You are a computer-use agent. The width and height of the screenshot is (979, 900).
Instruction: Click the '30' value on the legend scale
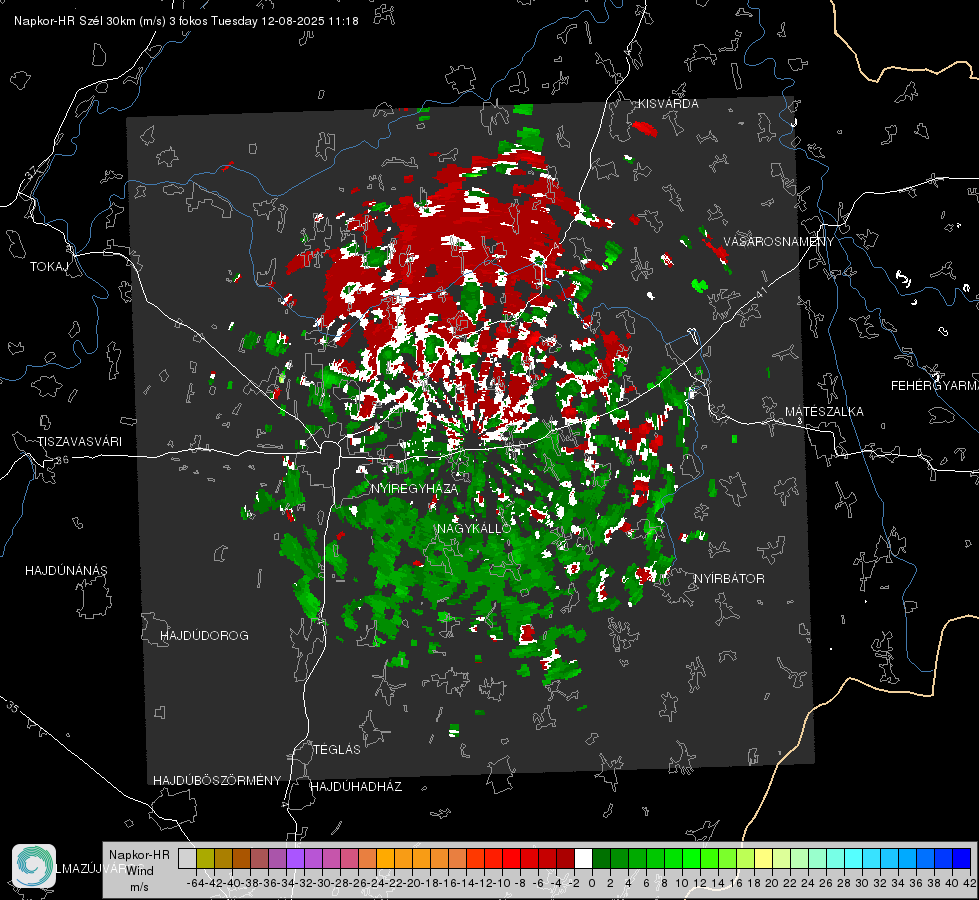coord(862,883)
